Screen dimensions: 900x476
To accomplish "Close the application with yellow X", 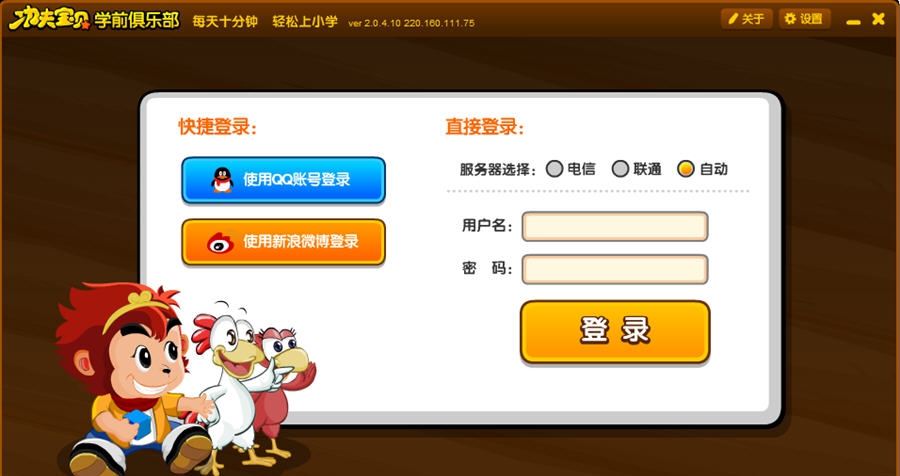I will pyautogui.click(x=878, y=19).
